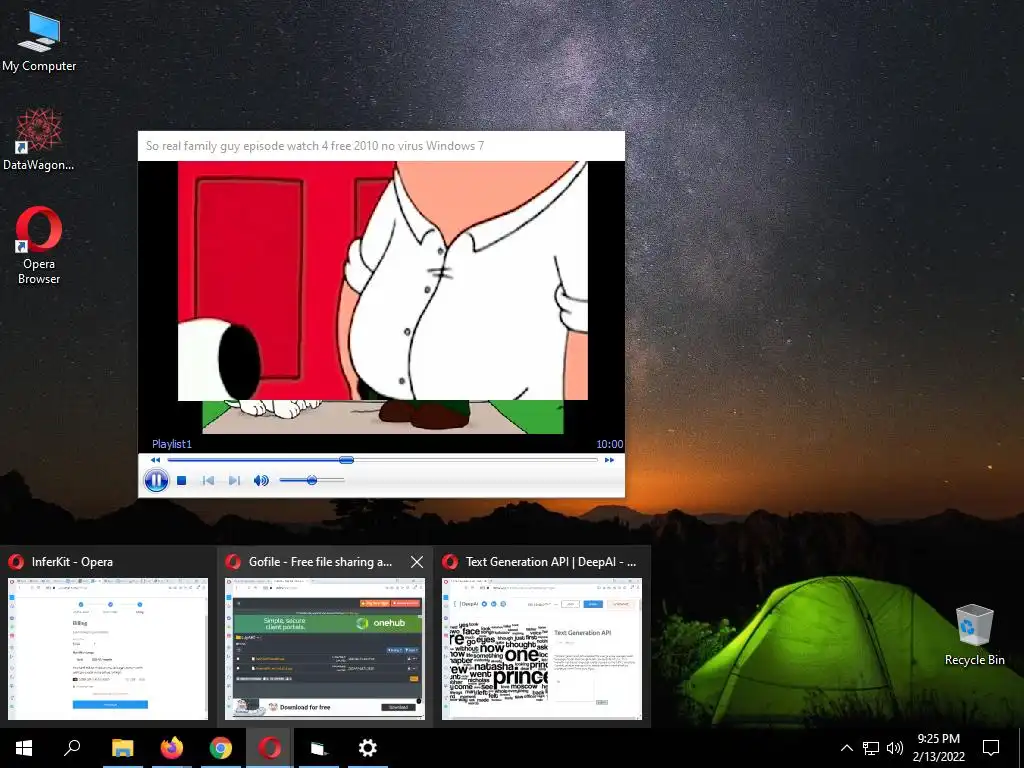Close the Gofile preview with its X
Screen dimensions: 1024x768
(417, 562)
